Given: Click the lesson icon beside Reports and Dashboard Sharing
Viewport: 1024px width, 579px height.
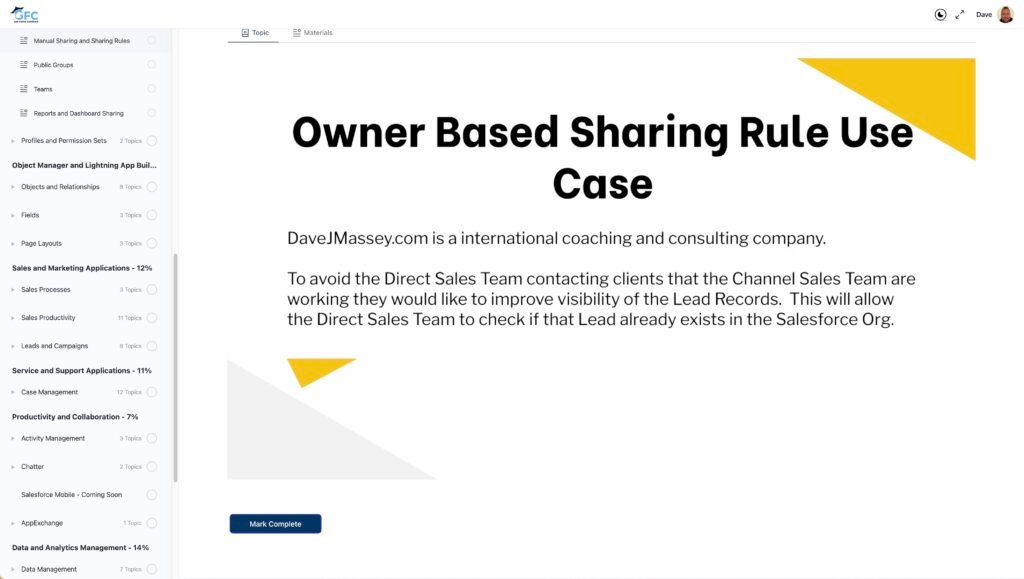Looking at the screenshot, I should 24,113.
